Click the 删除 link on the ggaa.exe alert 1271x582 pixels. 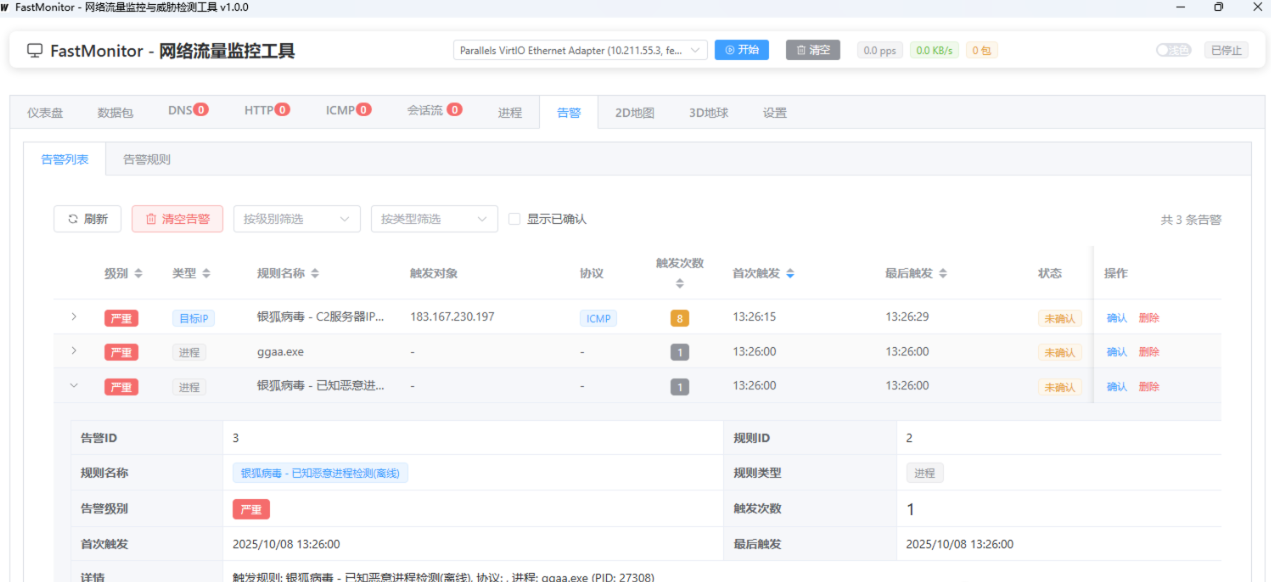(x=1148, y=351)
